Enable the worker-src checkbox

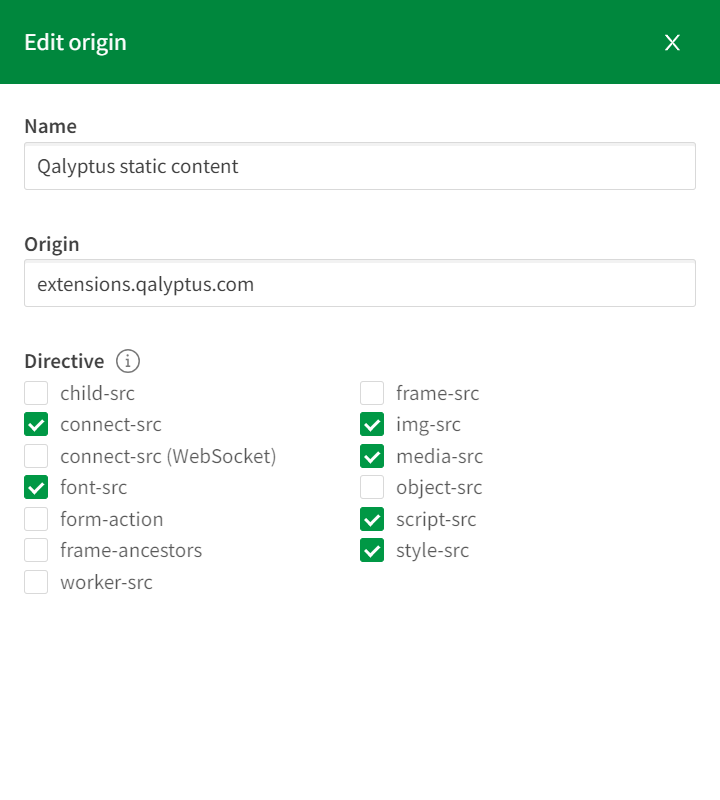click(36, 582)
